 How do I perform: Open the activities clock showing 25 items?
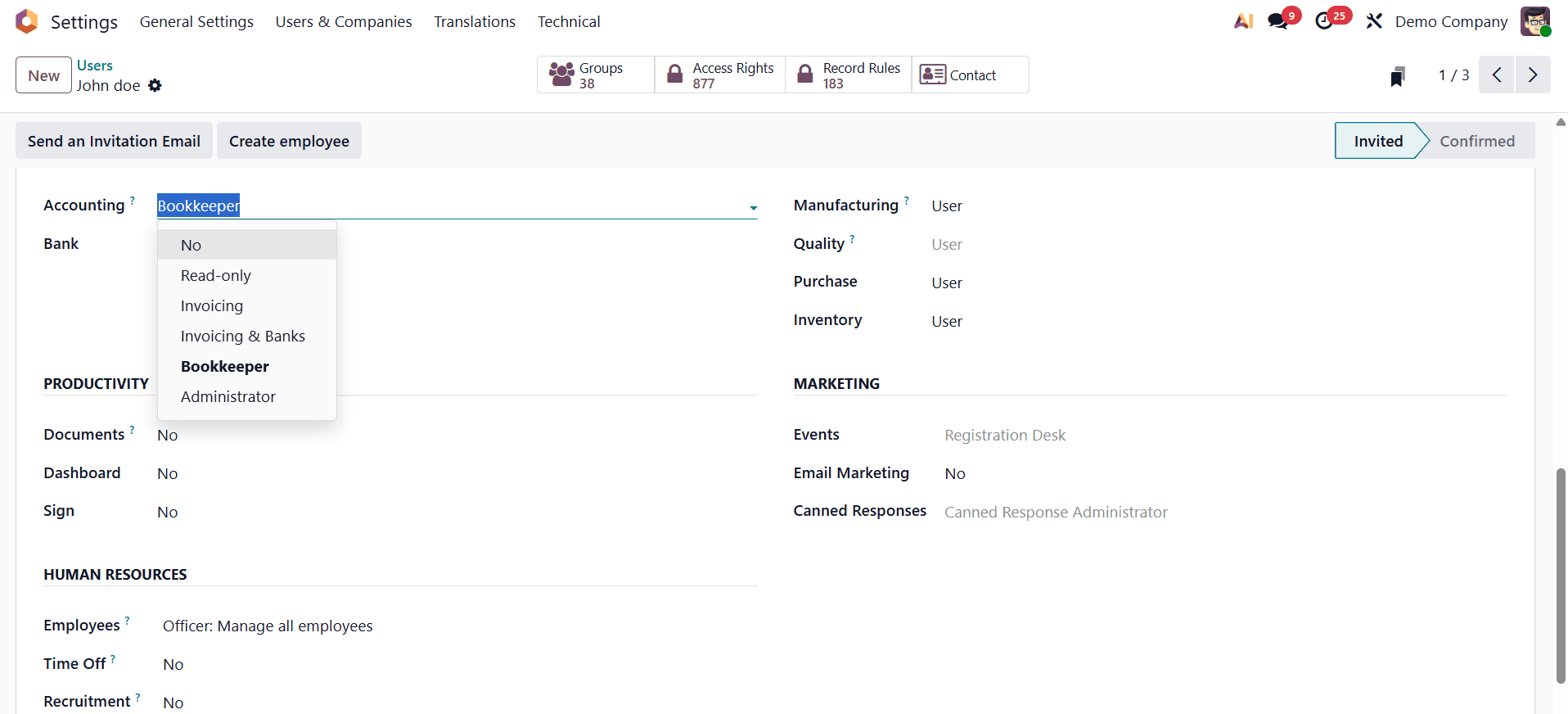(1326, 21)
